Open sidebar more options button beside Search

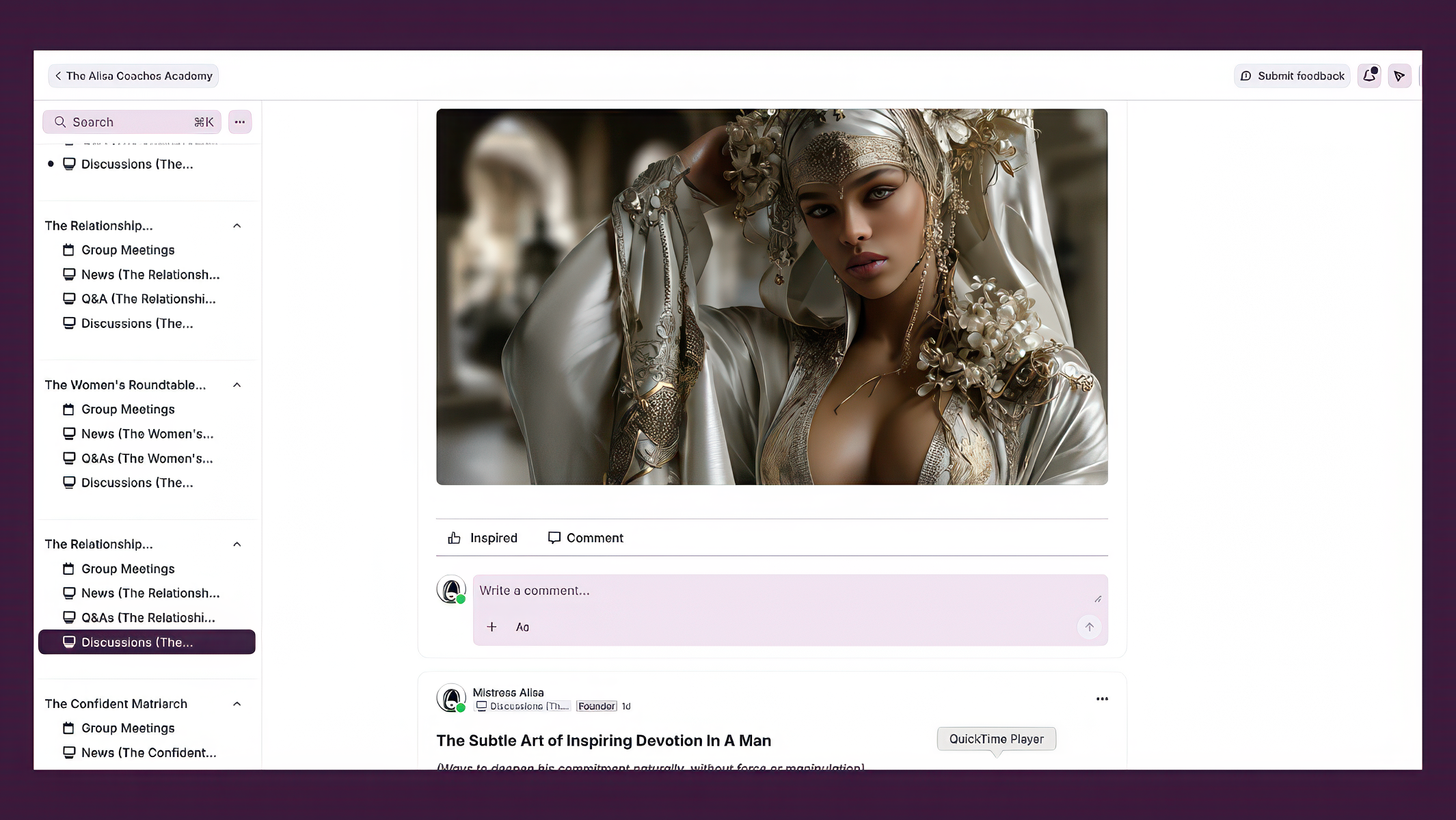tap(240, 122)
